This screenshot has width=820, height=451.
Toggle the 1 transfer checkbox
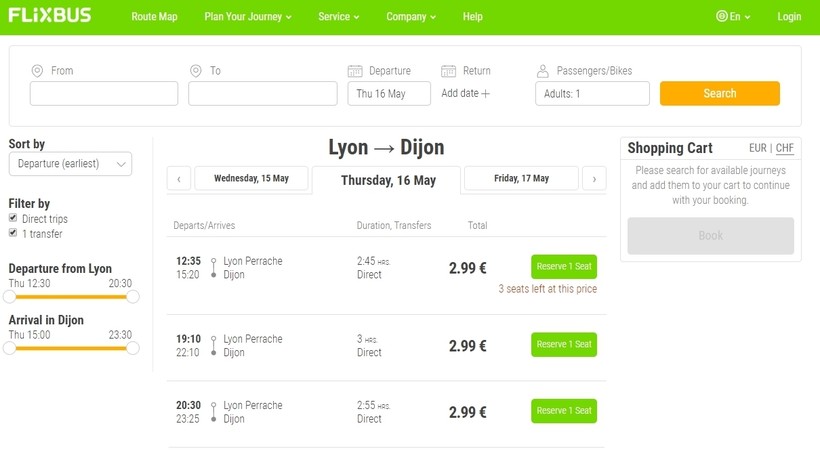click(13, 233)
